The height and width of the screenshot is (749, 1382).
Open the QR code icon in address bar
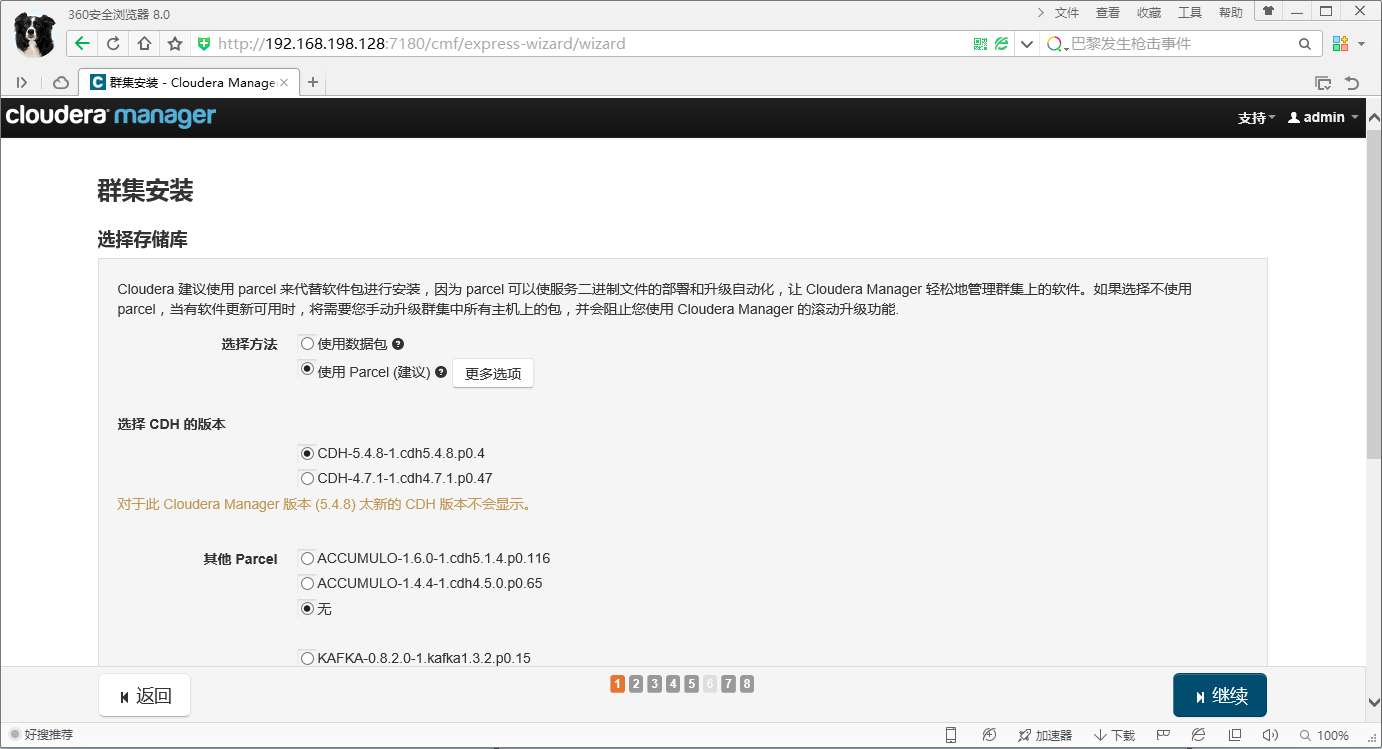(980, 44)
